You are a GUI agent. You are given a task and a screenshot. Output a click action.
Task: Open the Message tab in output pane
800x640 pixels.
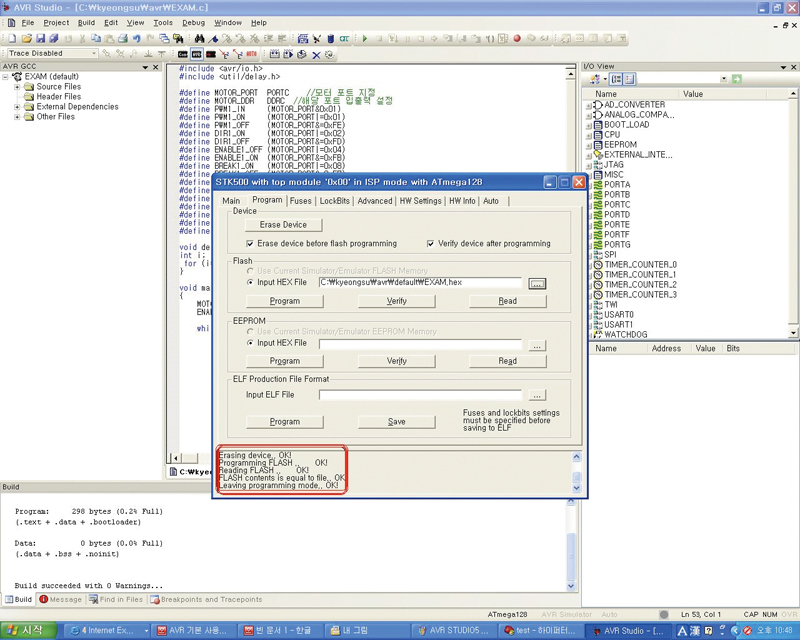[61, 599]
